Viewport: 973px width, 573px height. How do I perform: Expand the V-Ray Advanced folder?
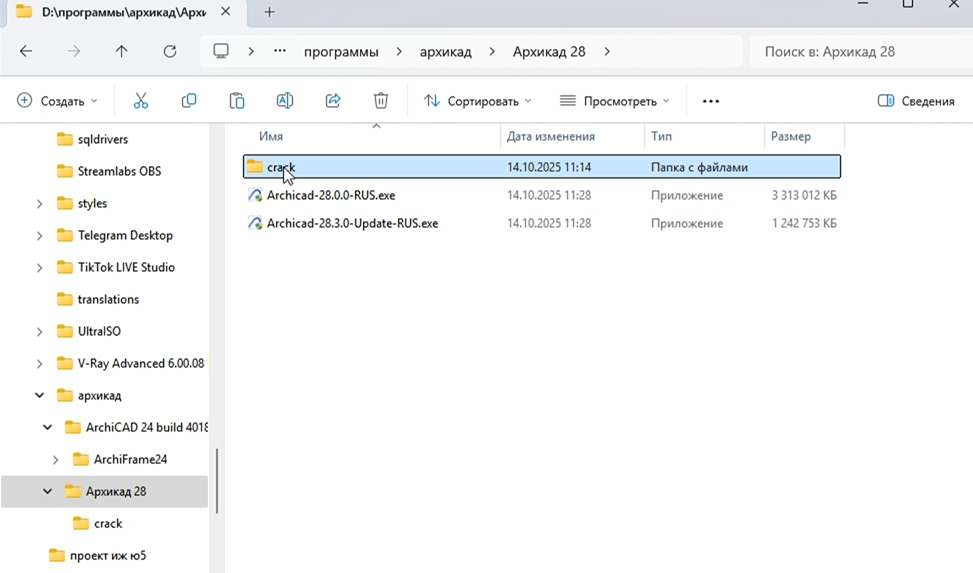click(x=40, y=364)
